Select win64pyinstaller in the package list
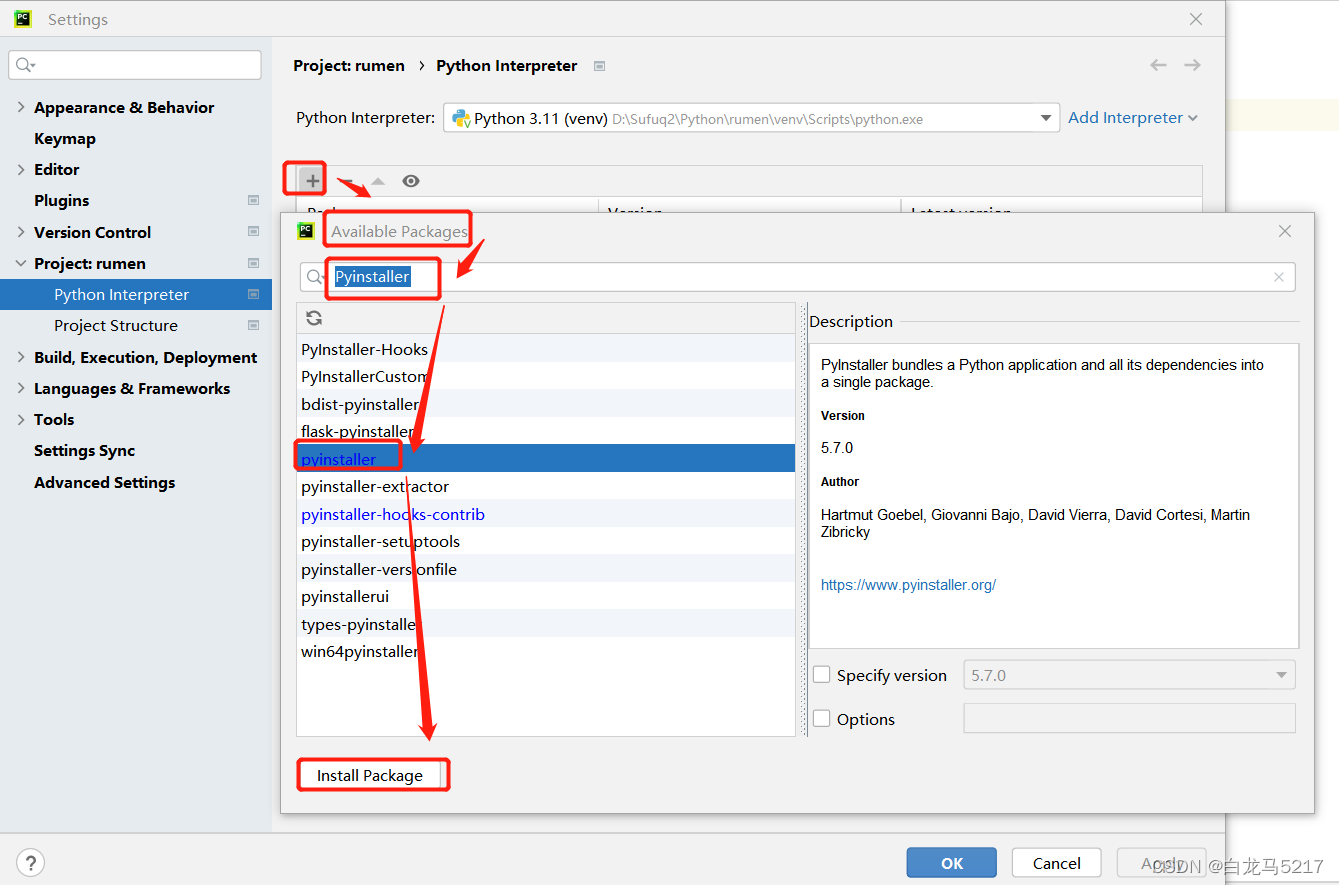1339x885 pixels. pyautogui.click(x=546, y=651)
